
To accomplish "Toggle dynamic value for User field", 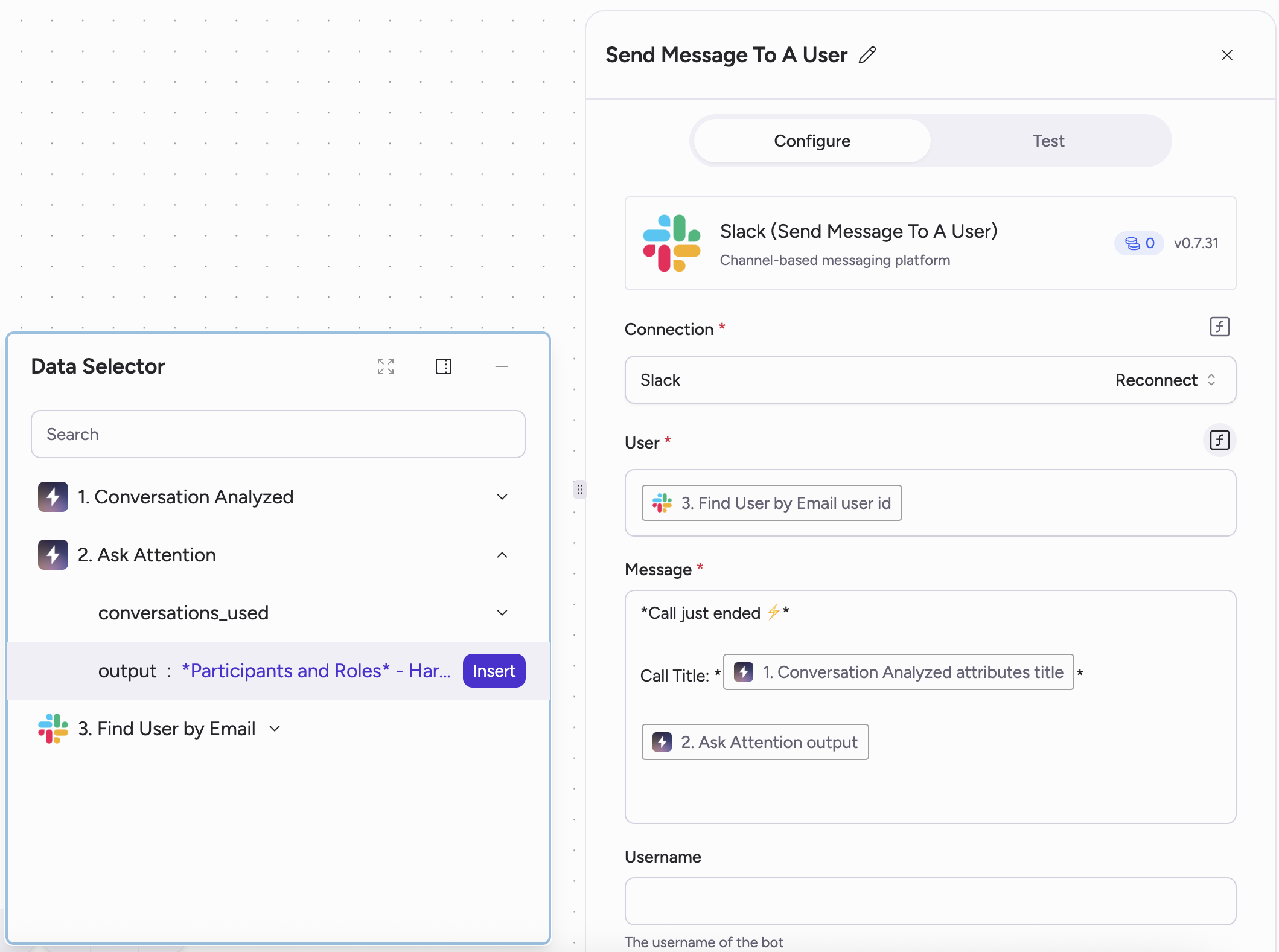I will [x=1219, y=440].
